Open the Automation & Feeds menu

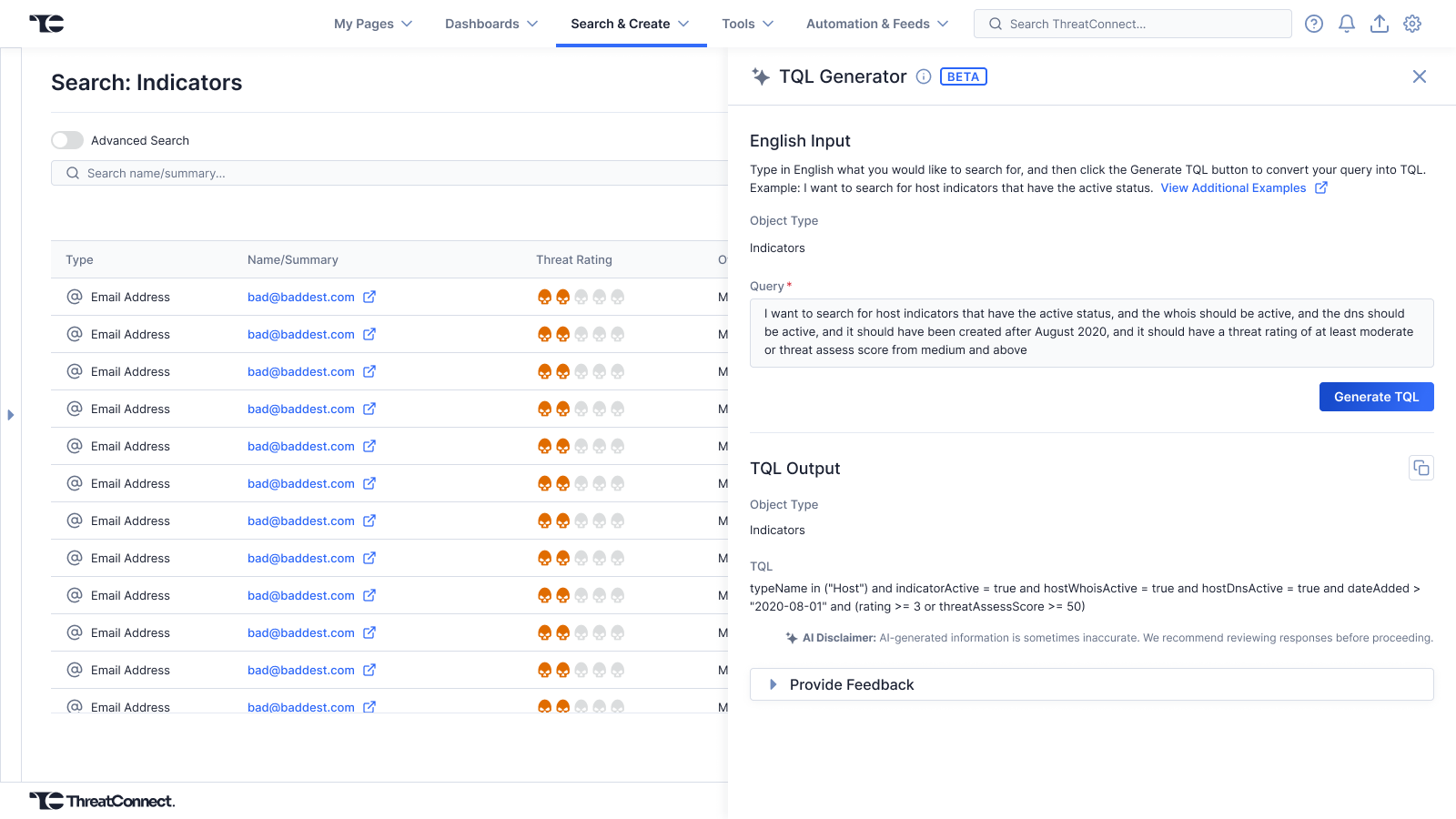876,24
